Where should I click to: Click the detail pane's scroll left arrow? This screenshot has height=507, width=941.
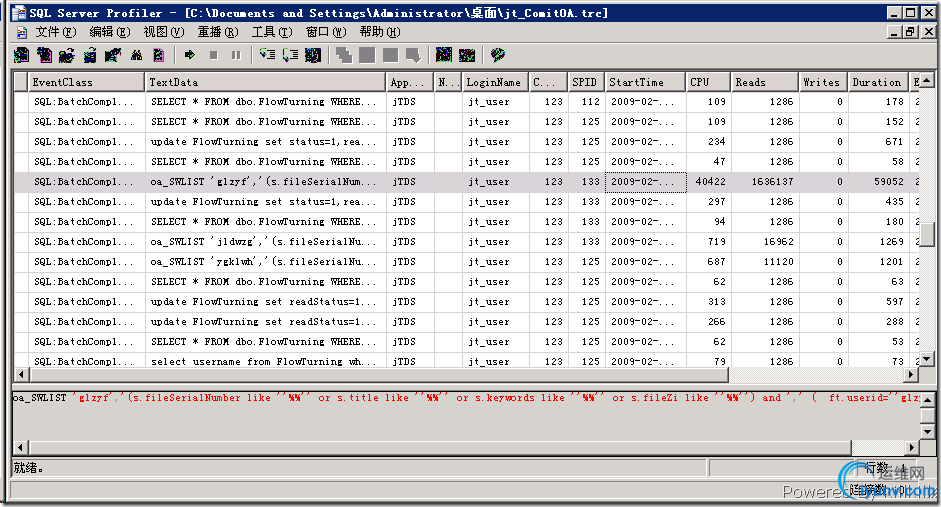point(22,447)
